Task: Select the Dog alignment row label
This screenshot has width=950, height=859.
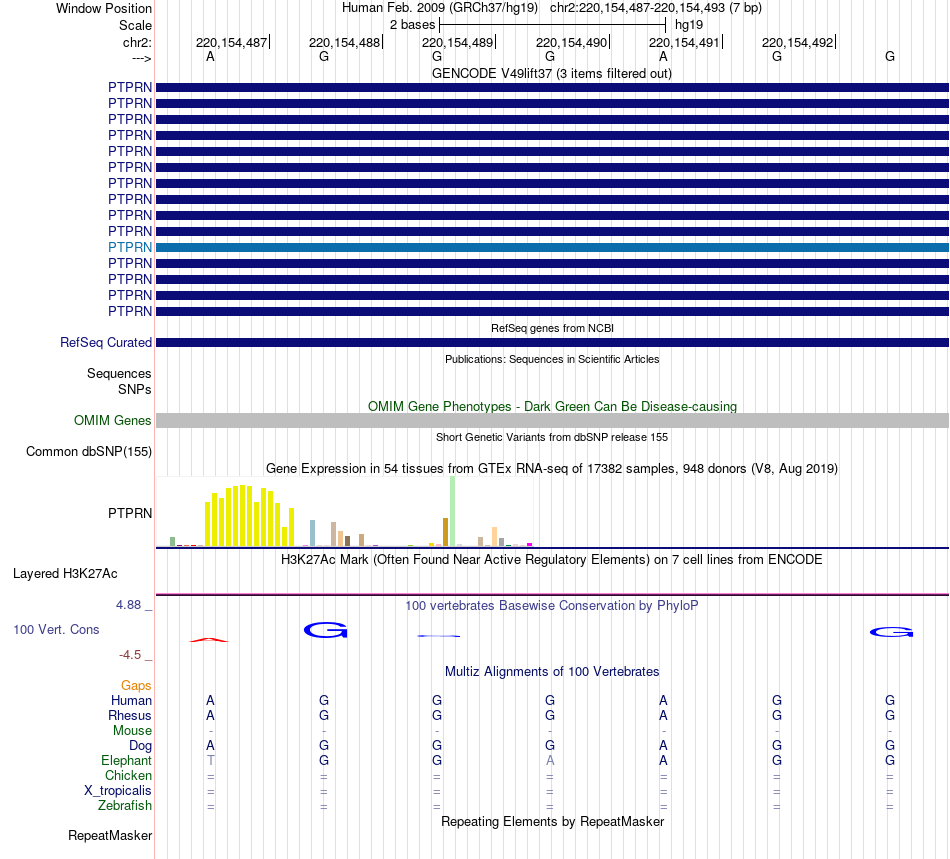Action: click(140, 746)
